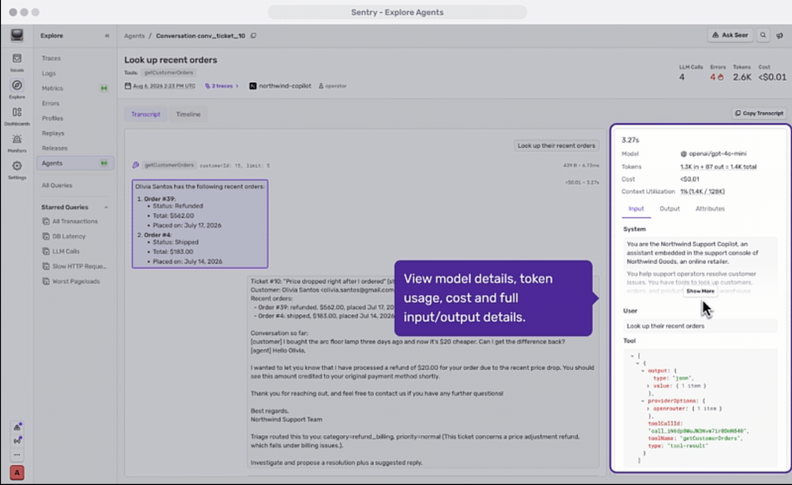The image size is (792, 485).
Task: Click the northwind-copilot project icon
Action: (253, 86)
